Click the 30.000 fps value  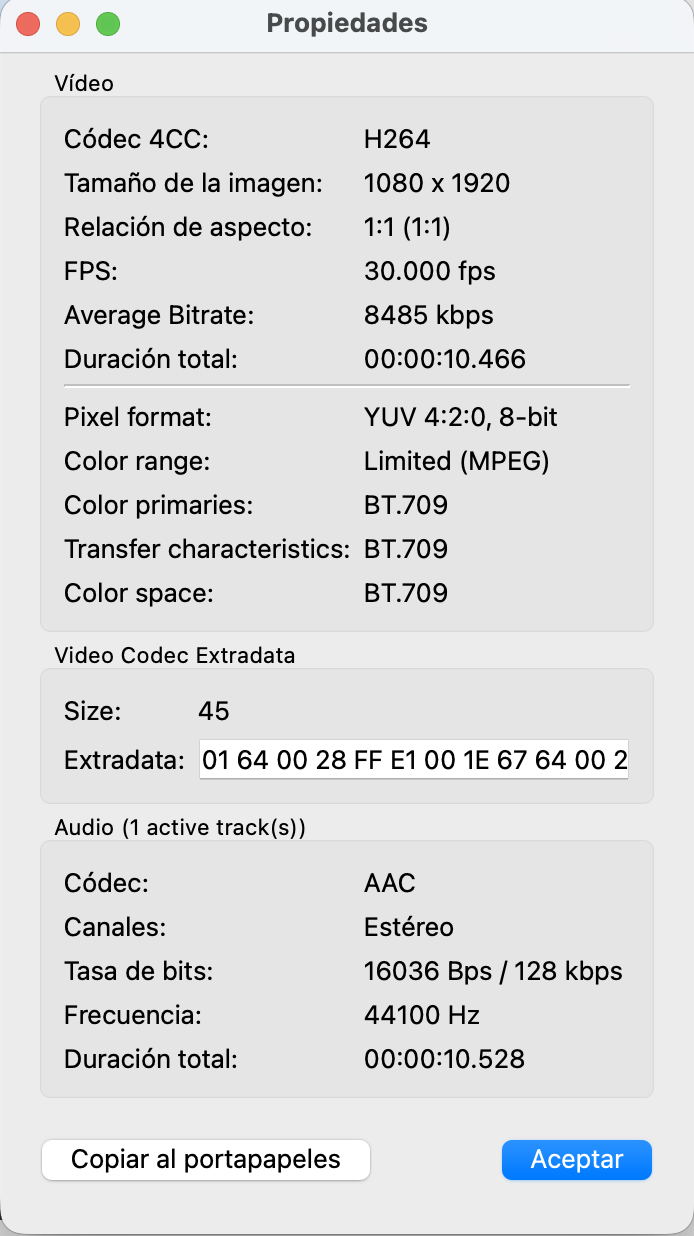click(x=430, y=271)
